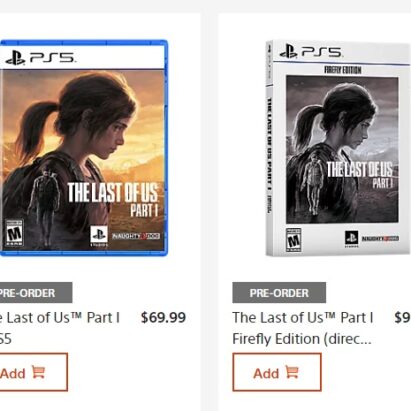Click the ESRB M rating on the Firefly Edition box
This screenshot has height=411, width=411.
tap(294, 240)
